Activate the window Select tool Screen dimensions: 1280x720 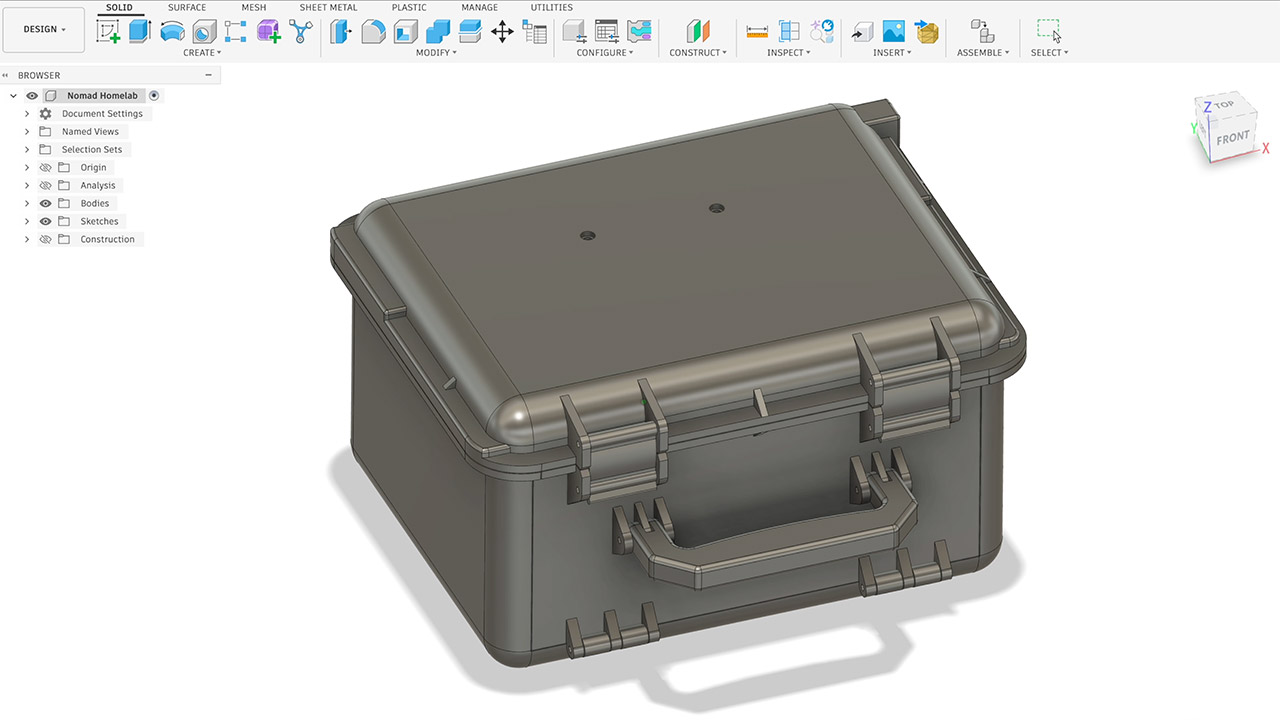pyautogui.click(x=1049, y=31)
